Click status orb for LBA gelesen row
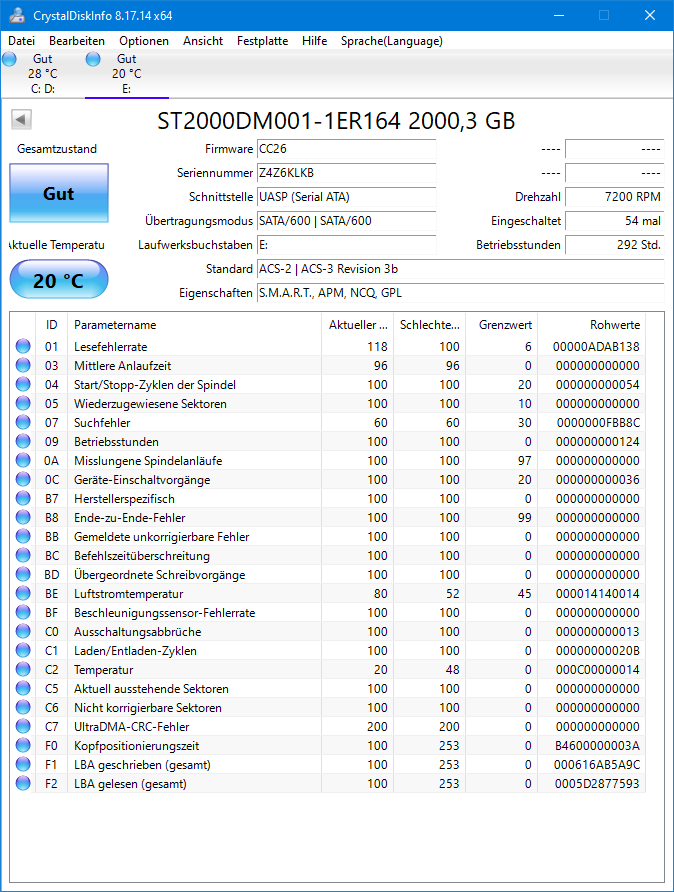 [23, 783]
